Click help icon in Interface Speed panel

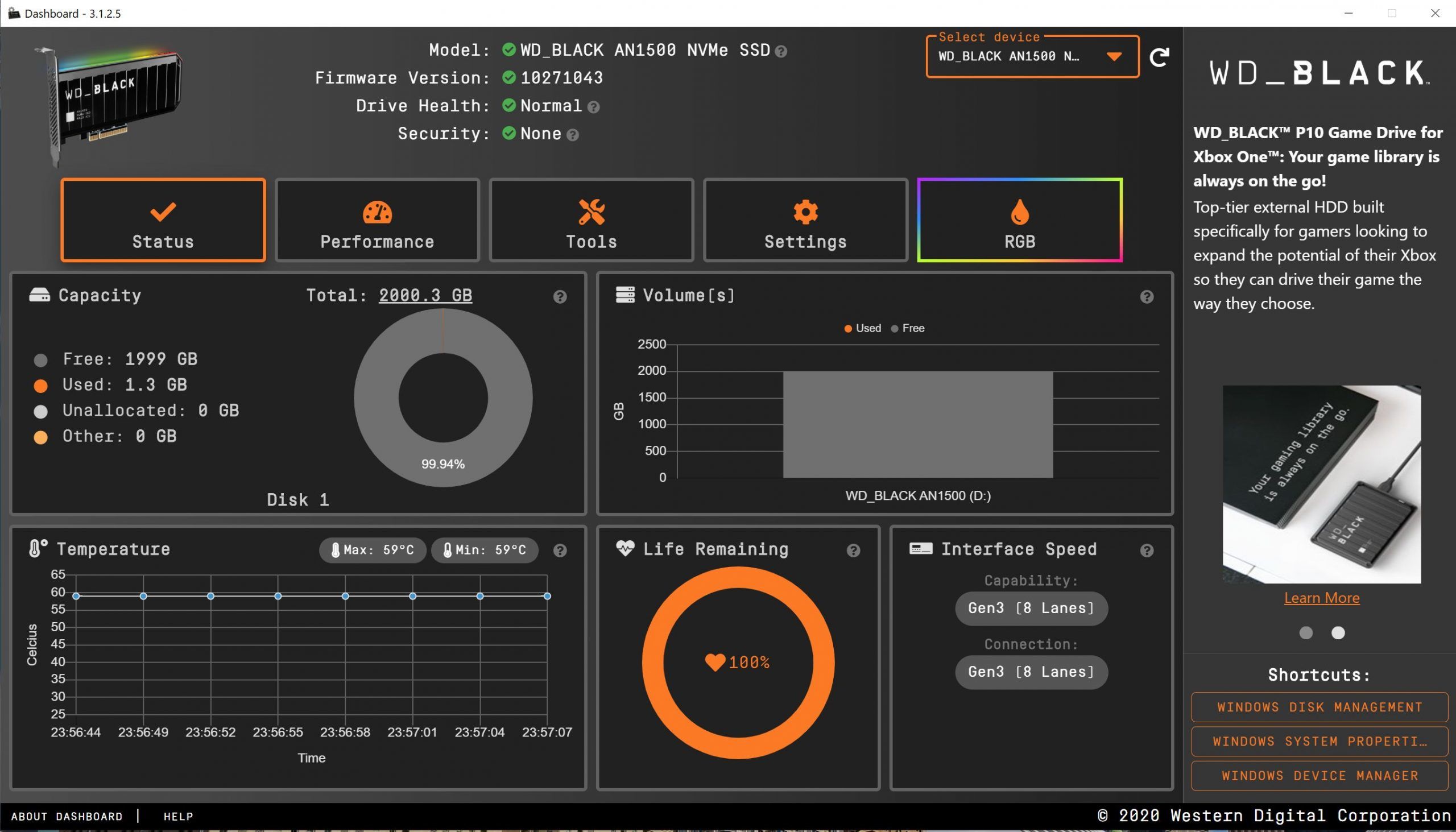tap(1146, 550)
